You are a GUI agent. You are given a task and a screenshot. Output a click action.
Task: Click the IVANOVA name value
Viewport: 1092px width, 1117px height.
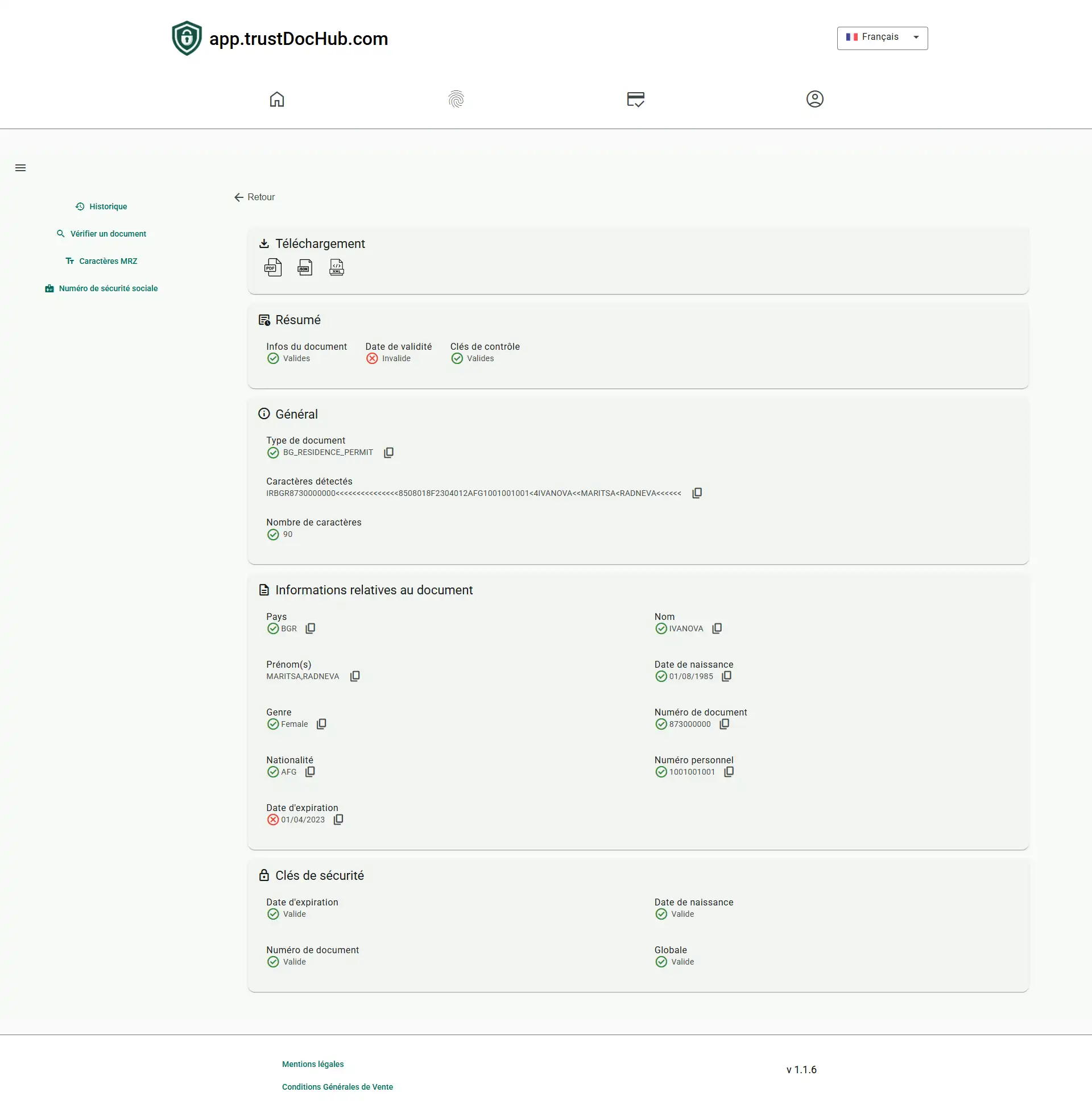click(x=686, y=628)
